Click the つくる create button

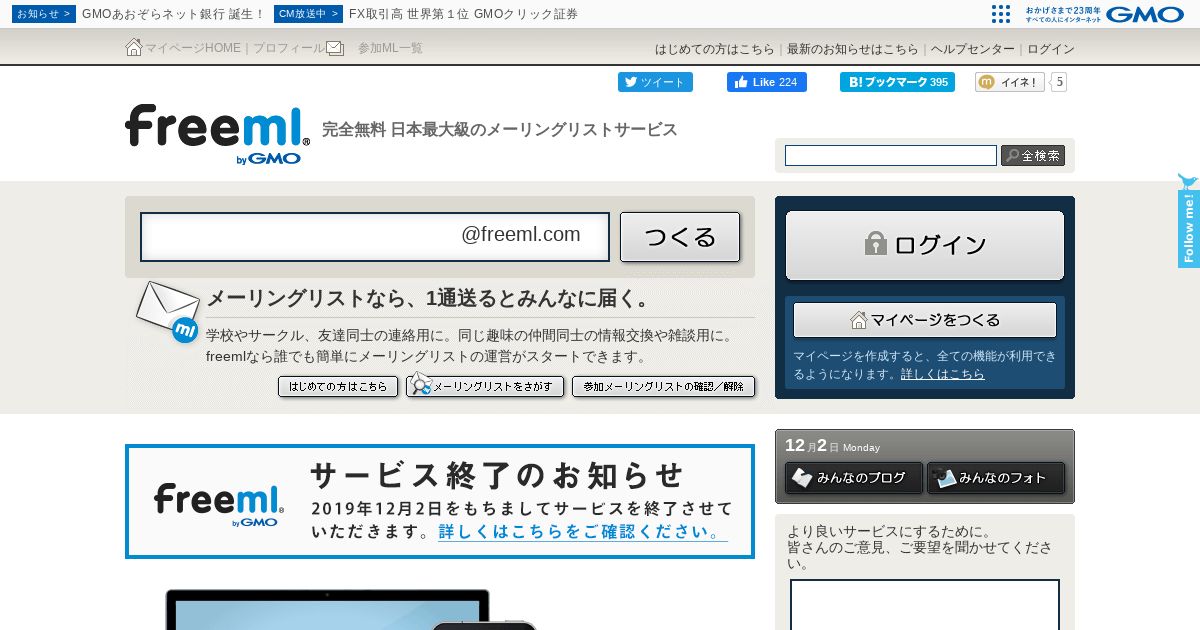[680, 237]
